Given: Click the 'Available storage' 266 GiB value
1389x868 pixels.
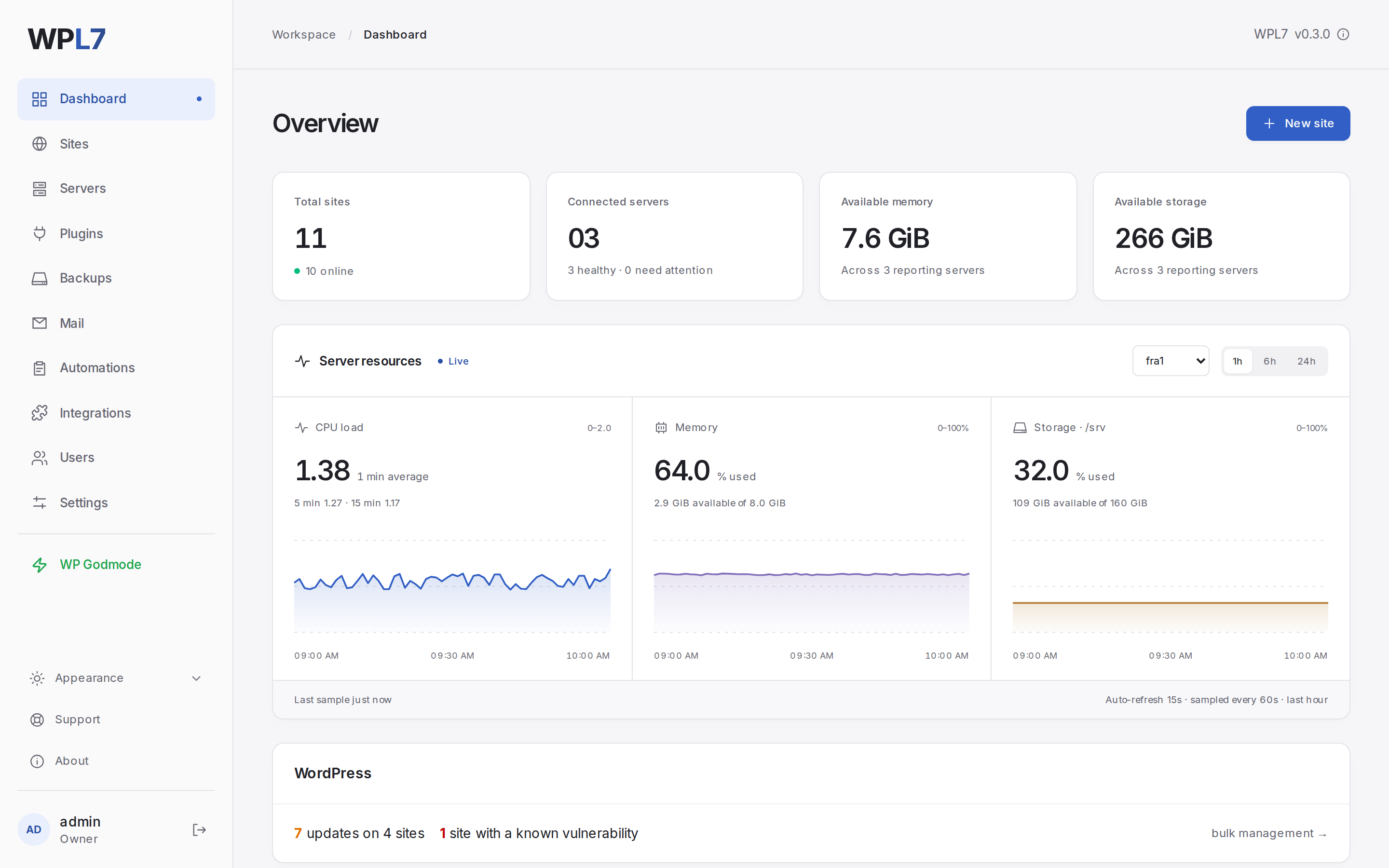Looking at the screenshot, I should tap(1163, 238).
